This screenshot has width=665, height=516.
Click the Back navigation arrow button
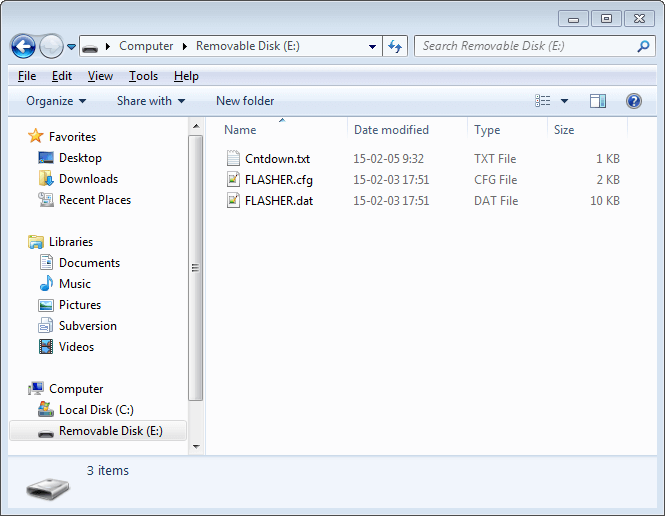[x=23, y=46]
